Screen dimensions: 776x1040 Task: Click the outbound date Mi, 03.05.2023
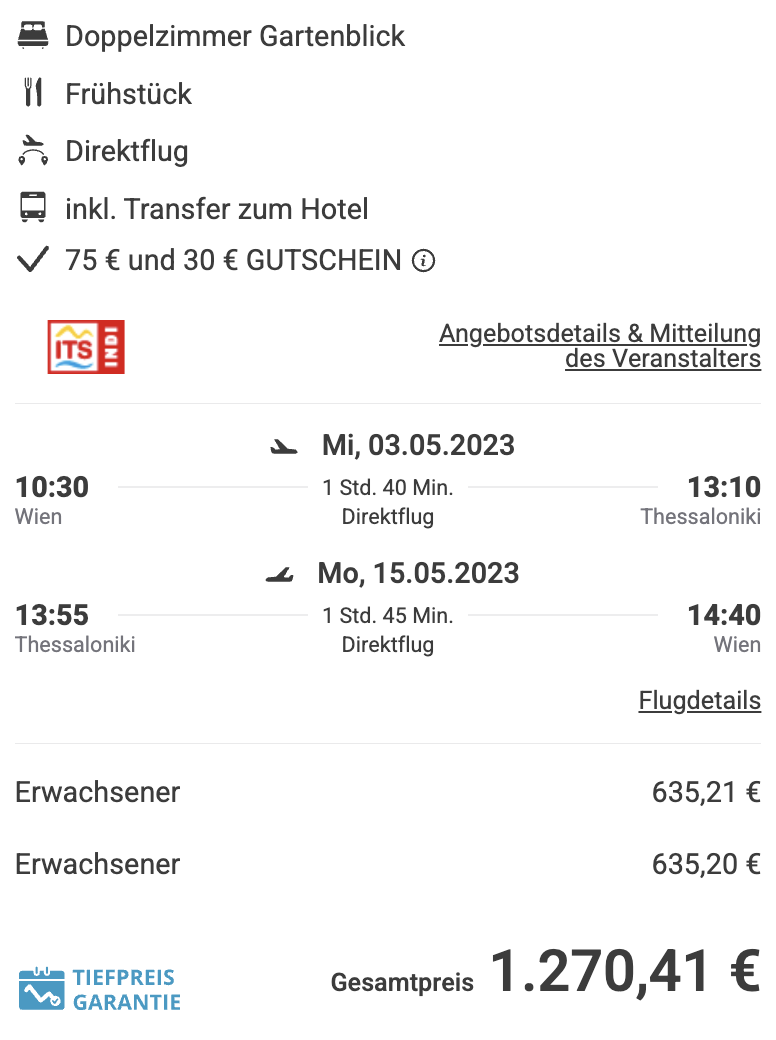[418, 445]
